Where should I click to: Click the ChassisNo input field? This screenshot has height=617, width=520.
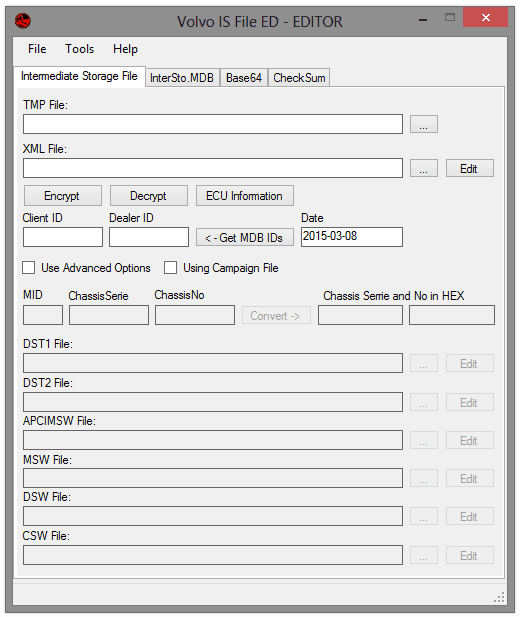click(194, 315)
